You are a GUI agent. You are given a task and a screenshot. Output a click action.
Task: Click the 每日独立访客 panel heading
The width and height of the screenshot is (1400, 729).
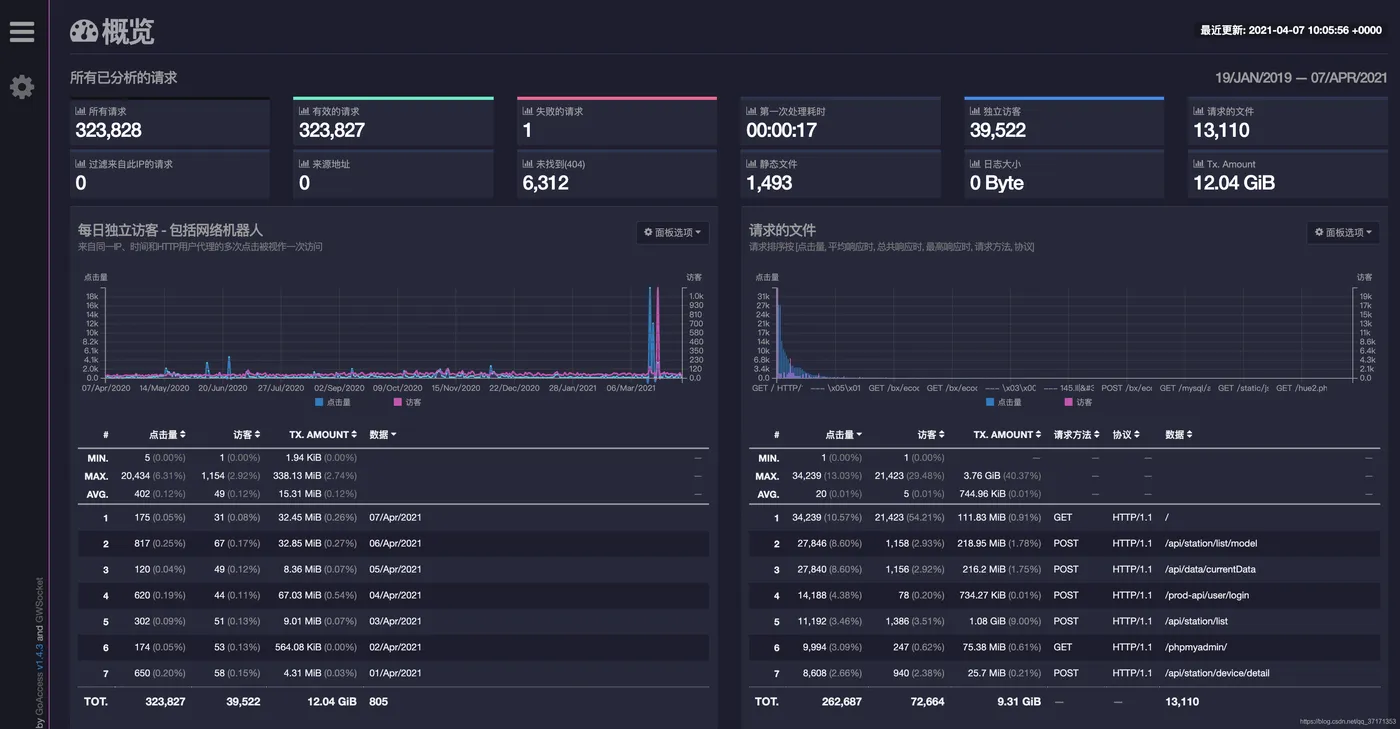pyautogui.click(x=170, y=230)
